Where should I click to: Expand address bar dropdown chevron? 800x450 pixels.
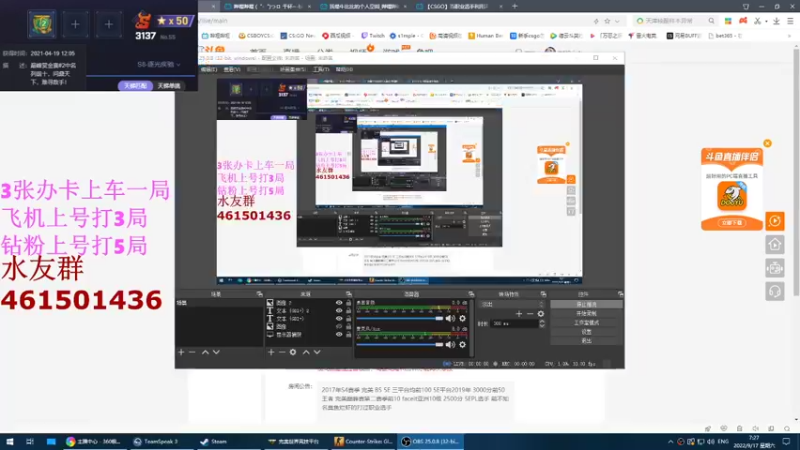(617, 21)
